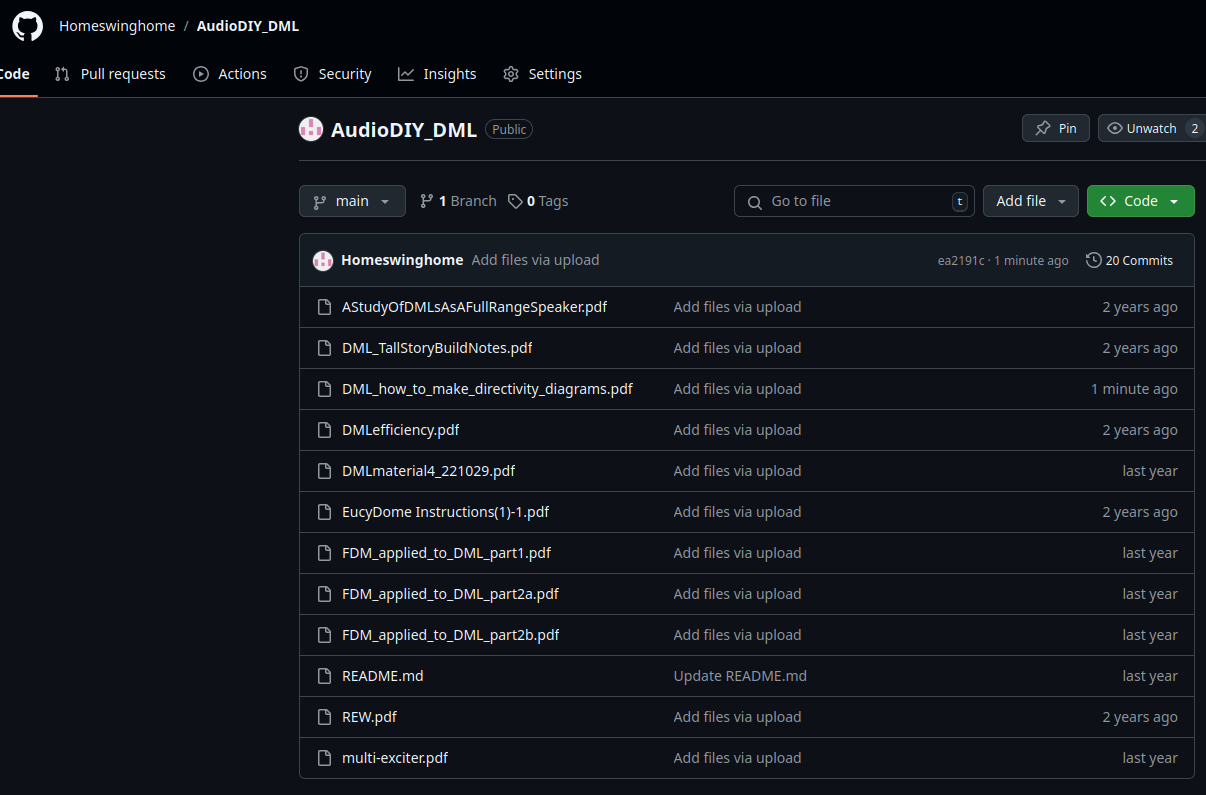Screen dimensions: 1206x795
Task: Open EucyDome Instructions(1)-1.pdf
Action: point(445,512)
